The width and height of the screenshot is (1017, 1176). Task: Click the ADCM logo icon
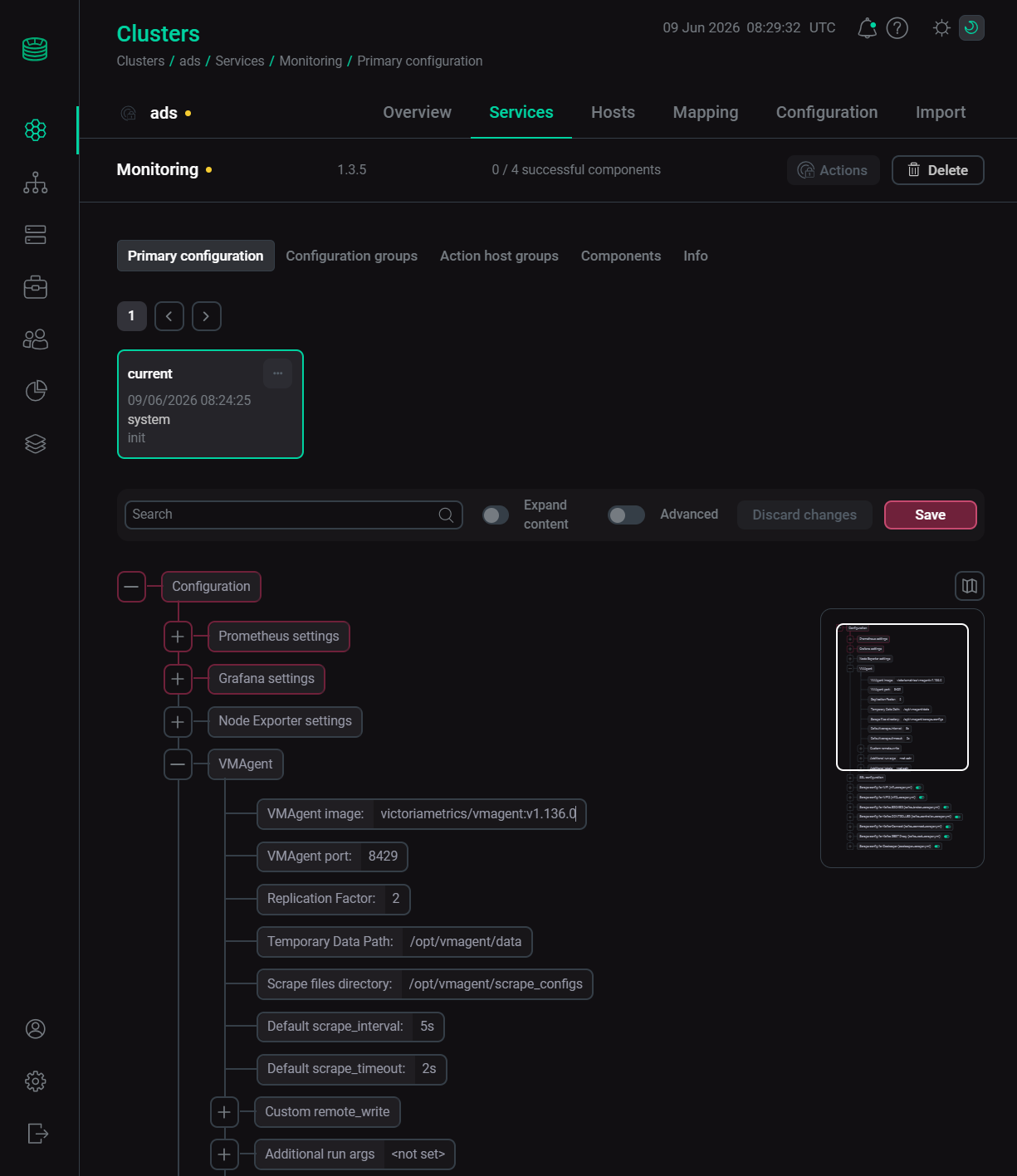tap(35, 49)
